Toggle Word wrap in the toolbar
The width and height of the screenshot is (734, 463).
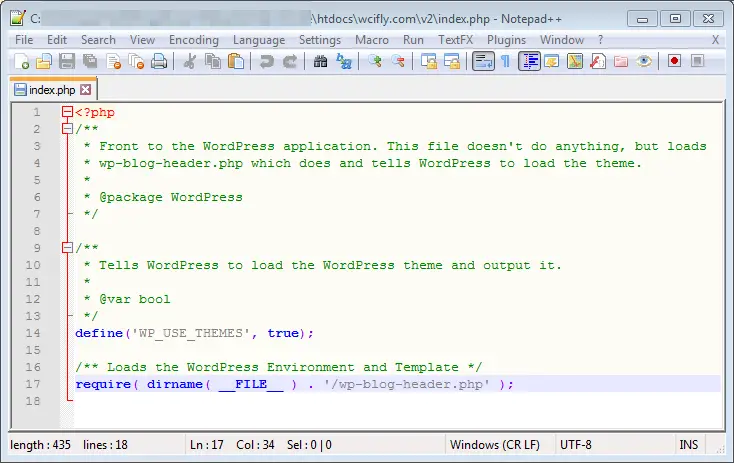tap(483, 61)
